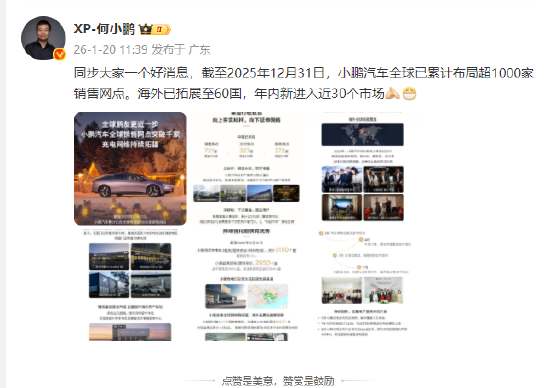This screenshot has width=550, height=388.
Task: Click the crown membership badge icon
Action: pyautogui.click(x=155, y=29)
